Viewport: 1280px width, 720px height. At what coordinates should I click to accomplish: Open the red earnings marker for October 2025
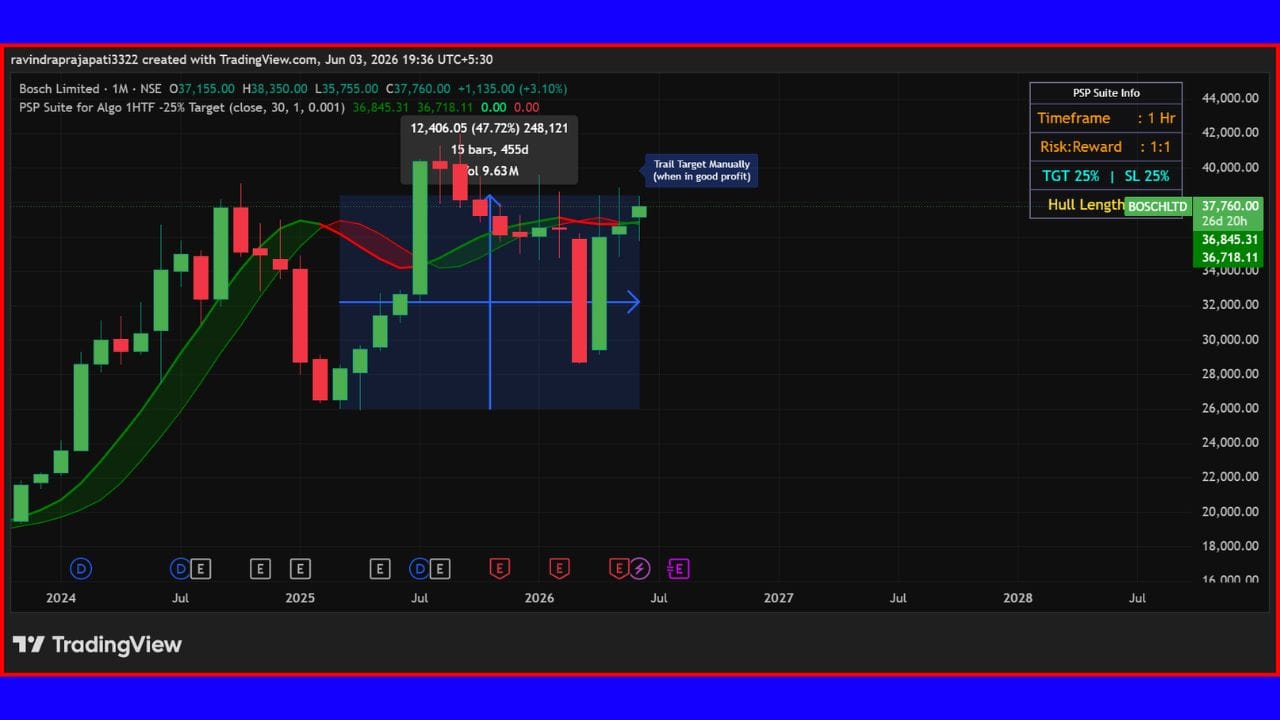tap(500, 569)
